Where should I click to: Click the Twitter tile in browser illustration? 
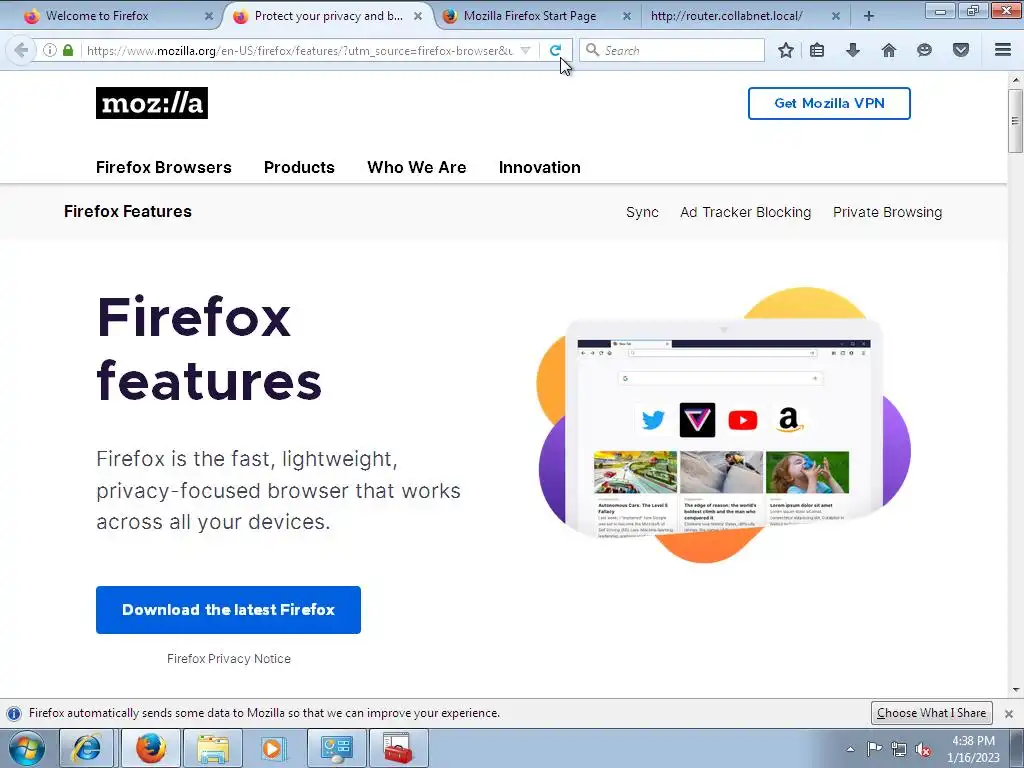[x=652, y=420]
